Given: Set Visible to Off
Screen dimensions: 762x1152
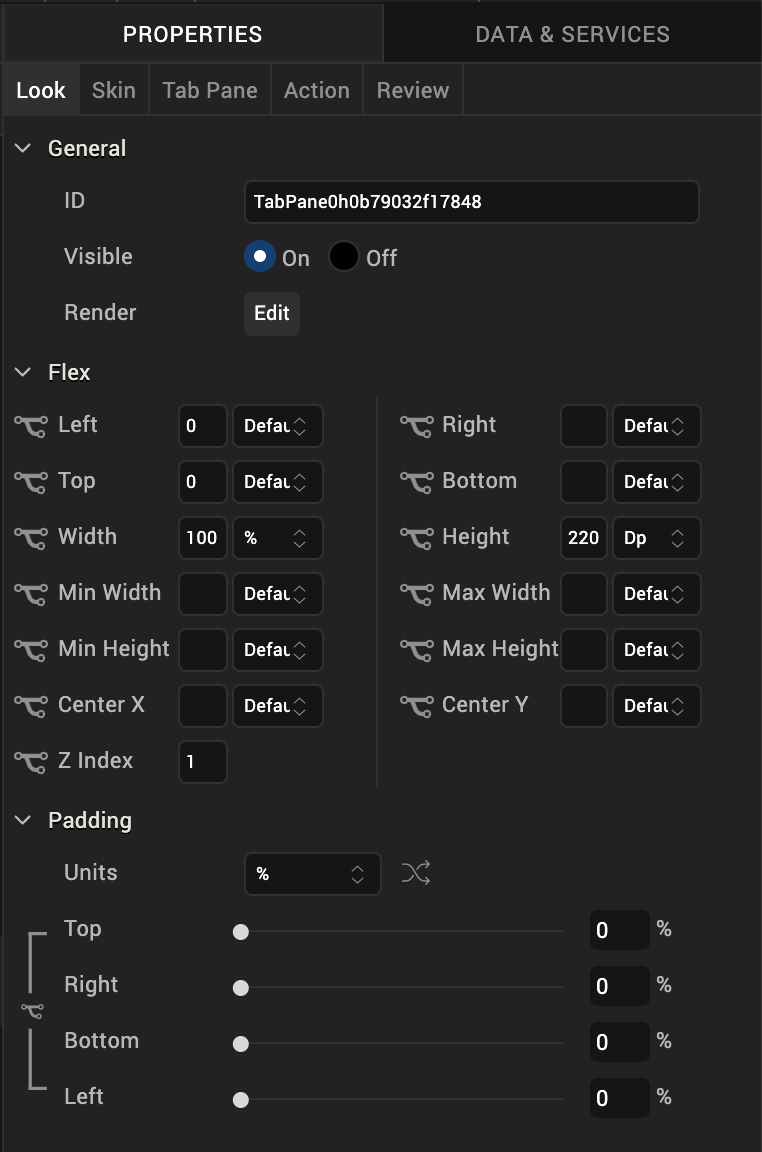Looking at the screenshot, I should [344, 257].
